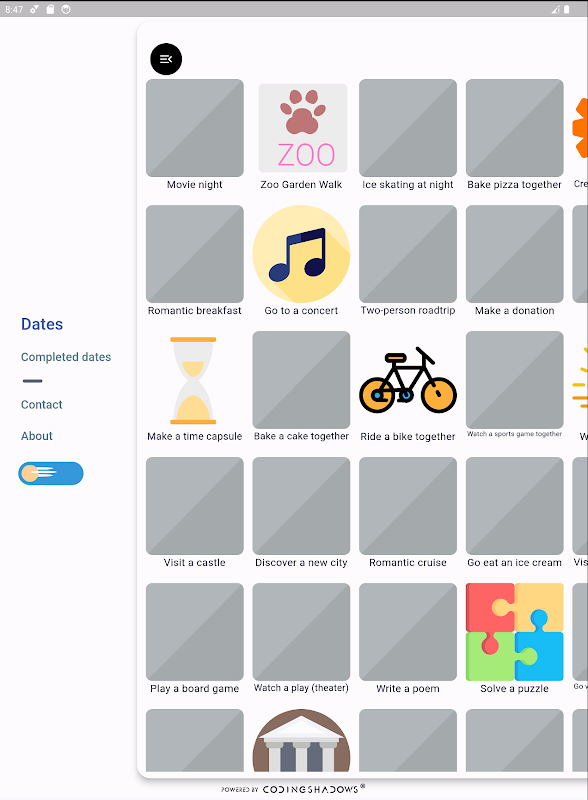Image resolution: width=588 pixels, height=800 pixels.
Task: Open the colorful puzzle pieces icon
Action: (x=514, y=632)
